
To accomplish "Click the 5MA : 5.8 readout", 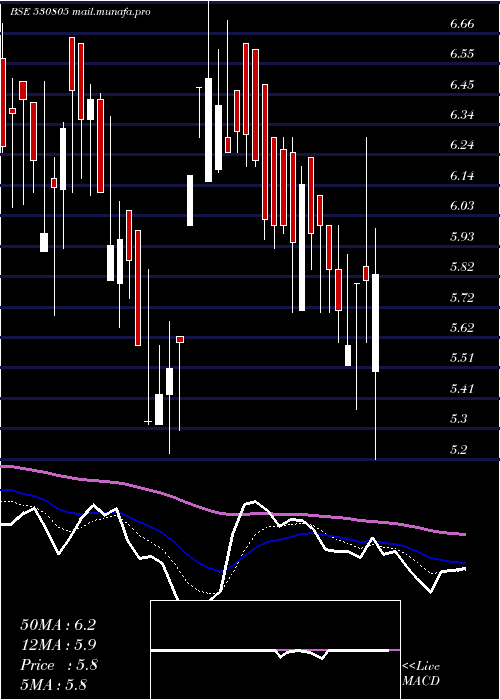I will pyautogui.click(x=53, y=684).
